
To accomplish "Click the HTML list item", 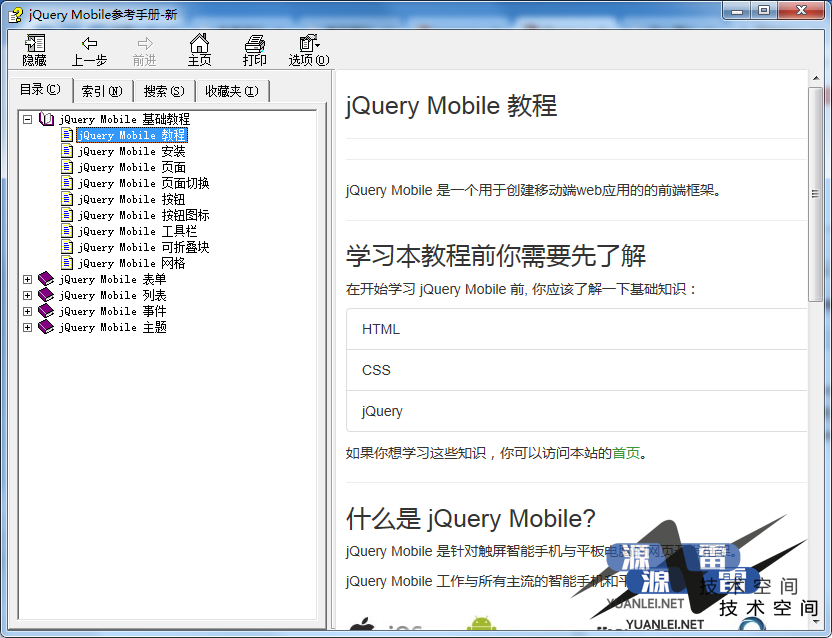I will (x=577, y=329).
